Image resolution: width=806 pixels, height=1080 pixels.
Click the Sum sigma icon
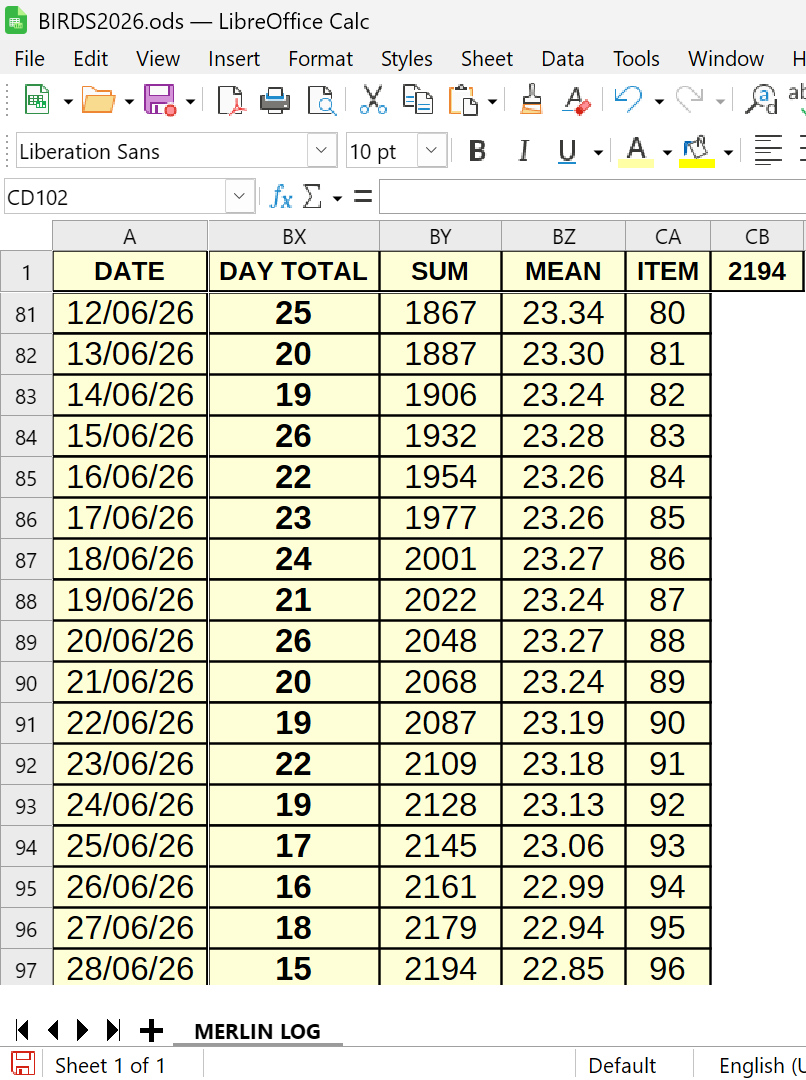coord(312,198)
